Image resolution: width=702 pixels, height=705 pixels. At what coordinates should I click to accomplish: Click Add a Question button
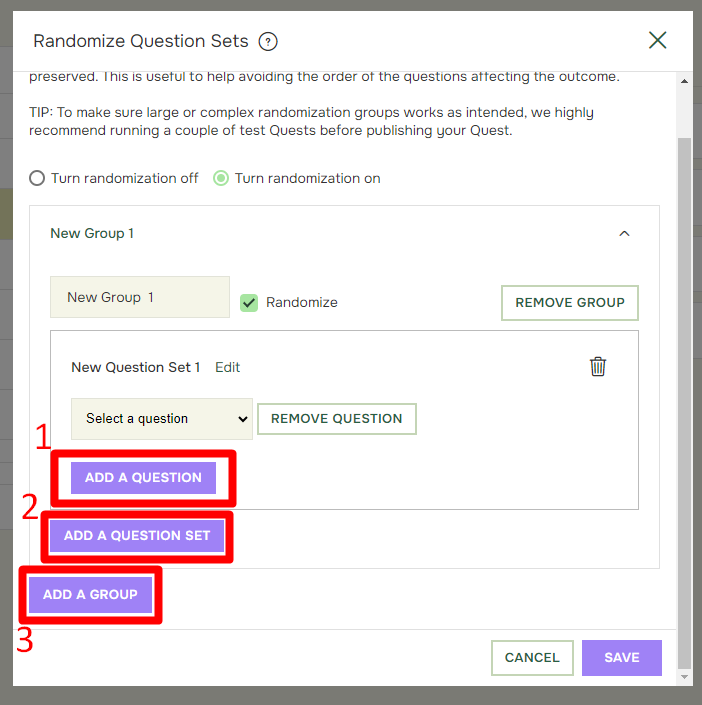(x=143, y=477)
